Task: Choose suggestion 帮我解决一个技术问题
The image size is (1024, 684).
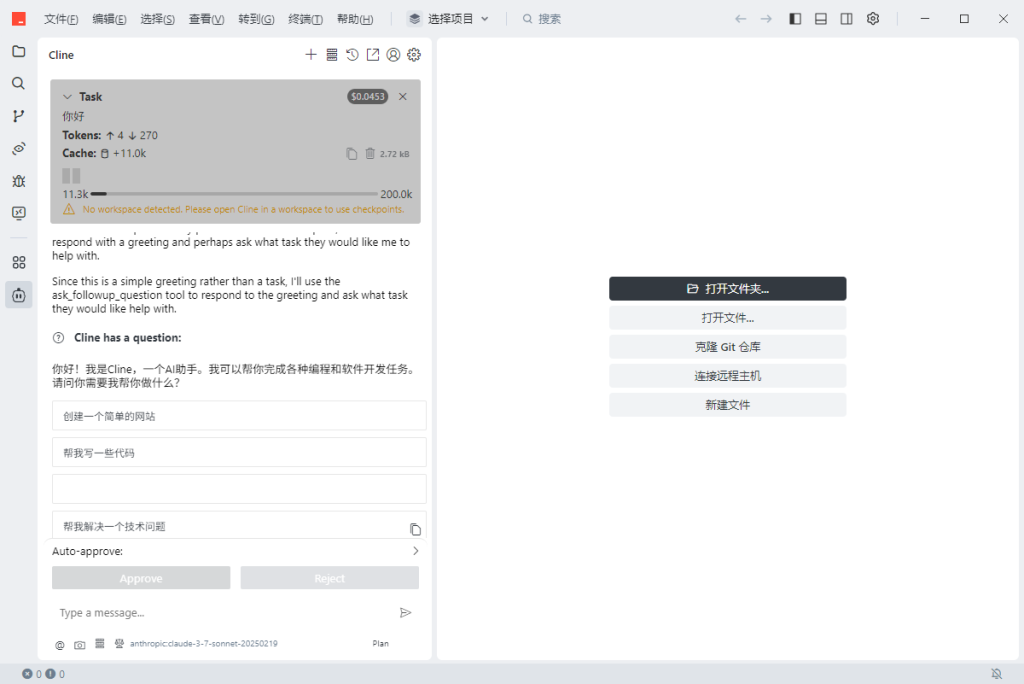Action: pyautogui.click(x=239, y=526)
